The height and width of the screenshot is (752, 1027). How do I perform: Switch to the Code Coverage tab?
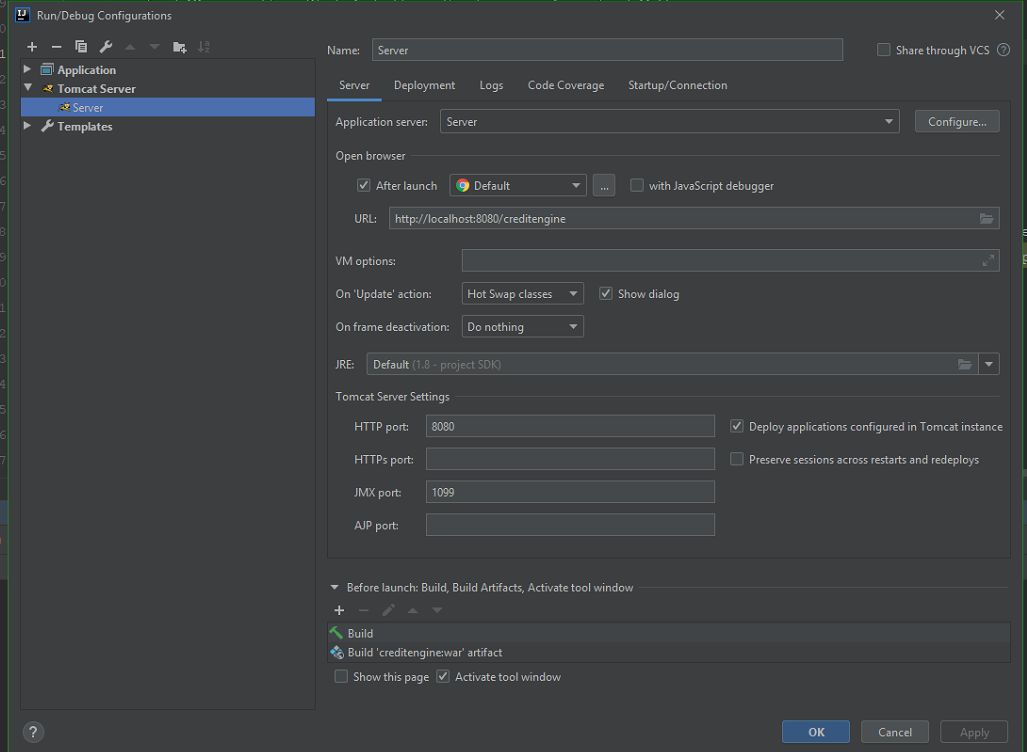(x=566, y=85)
